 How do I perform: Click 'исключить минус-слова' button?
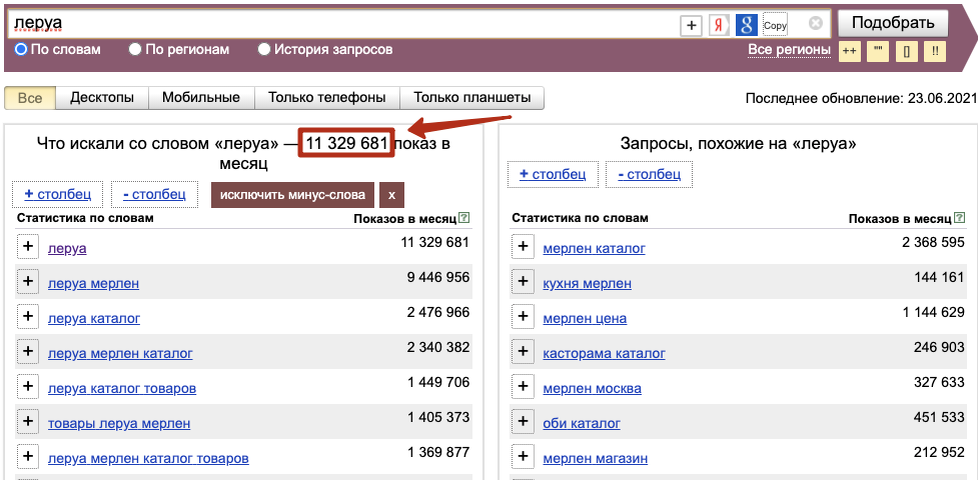(x=293, y=194)
